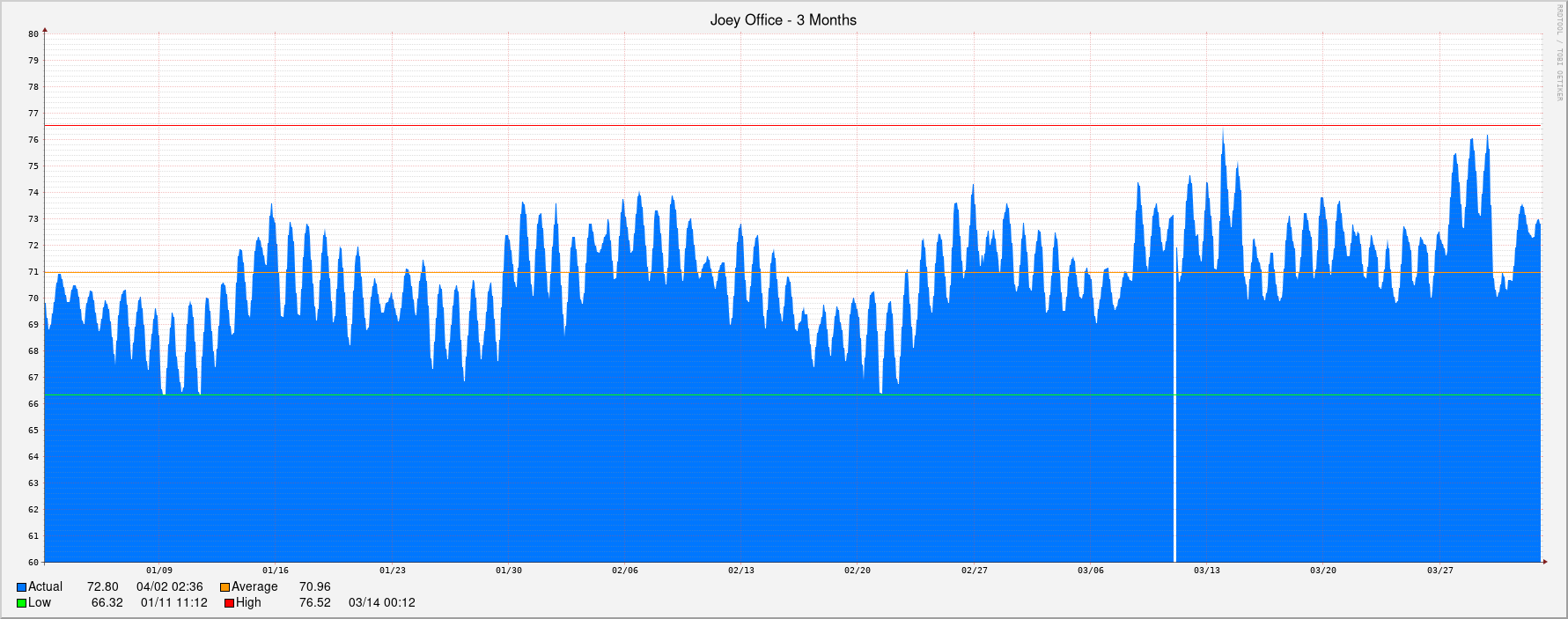The height and width of the screenshot is (619, 1568).
Task: Click the blue Actual legend swatch
Action: [21, 587]
